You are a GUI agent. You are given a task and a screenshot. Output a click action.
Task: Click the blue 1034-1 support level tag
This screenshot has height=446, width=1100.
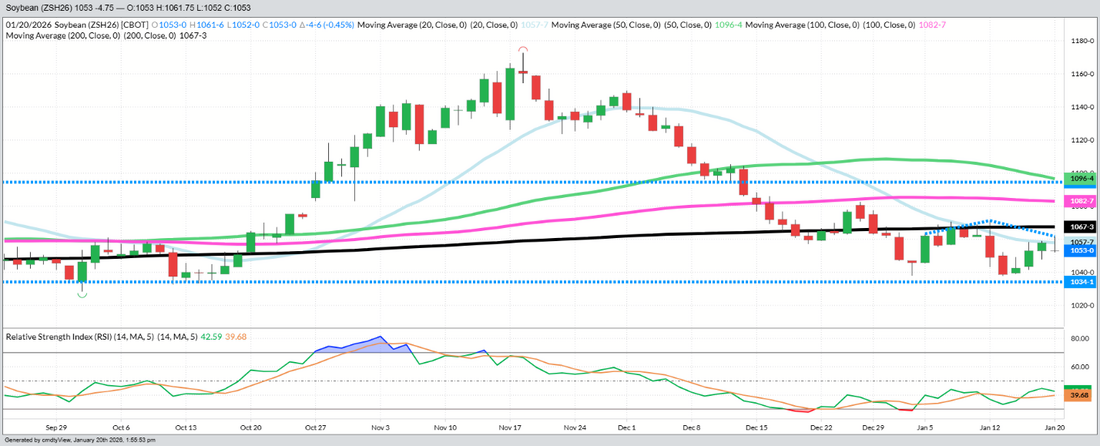tap(1082, 282)
